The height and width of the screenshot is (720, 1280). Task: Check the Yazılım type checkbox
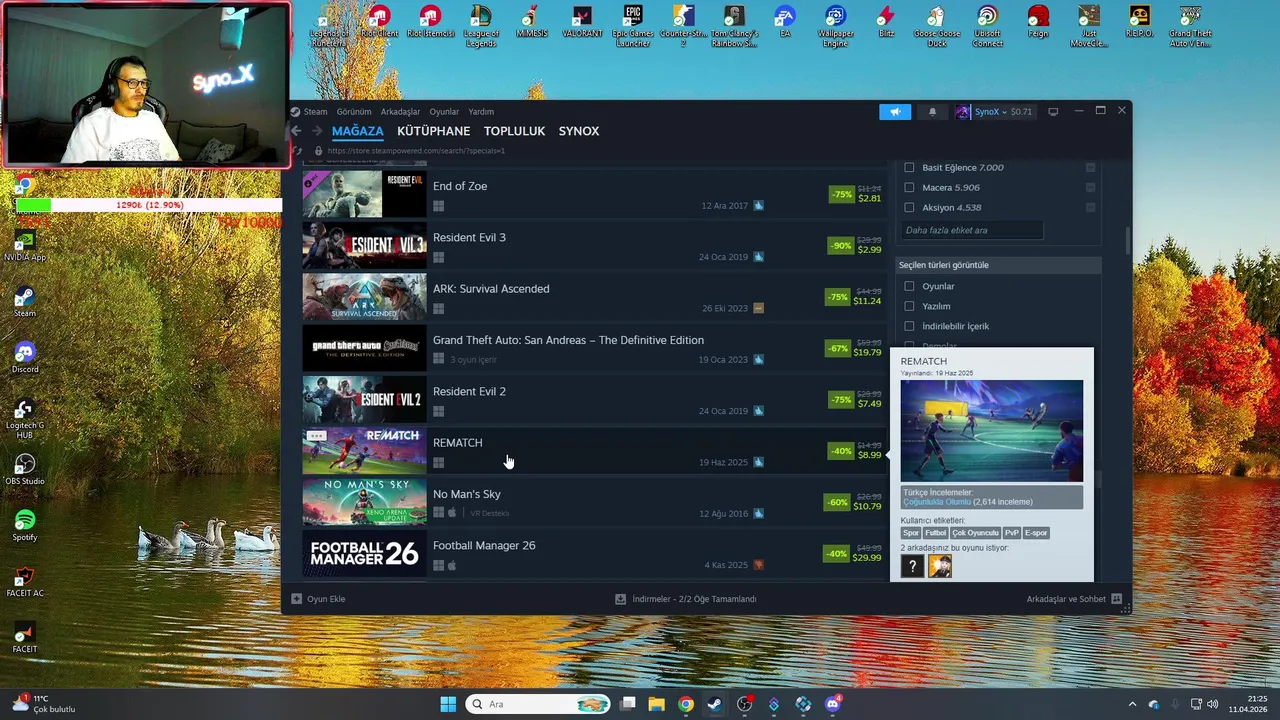pos(909,306)
